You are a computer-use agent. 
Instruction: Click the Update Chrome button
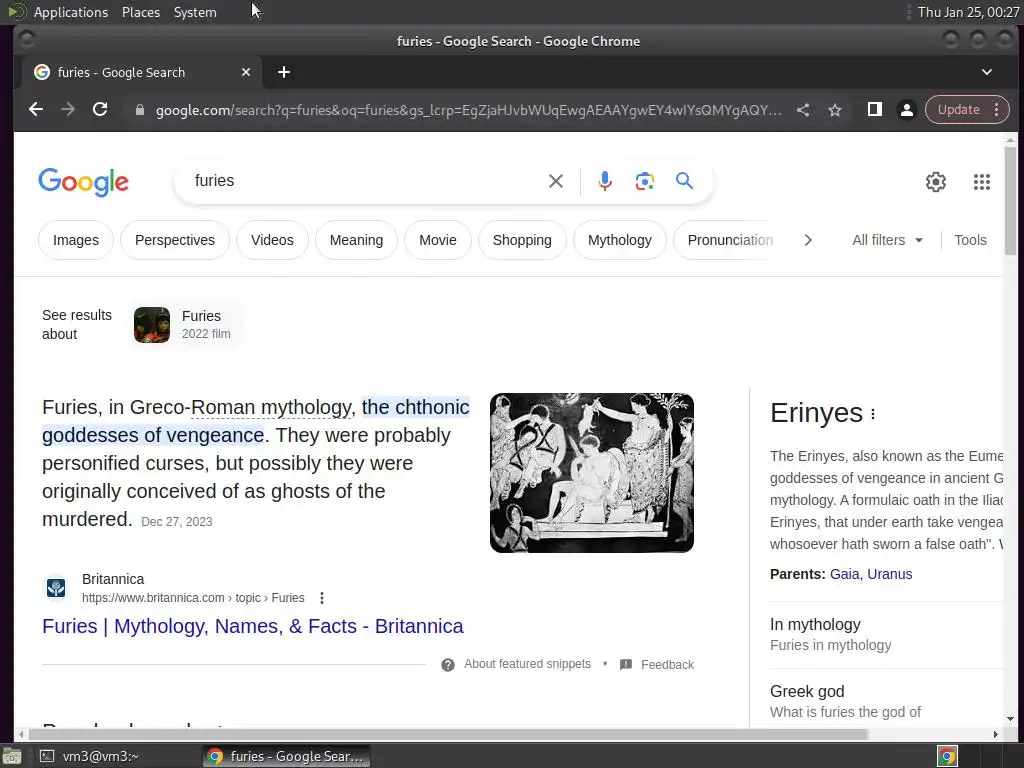click(x=958, y=110)
